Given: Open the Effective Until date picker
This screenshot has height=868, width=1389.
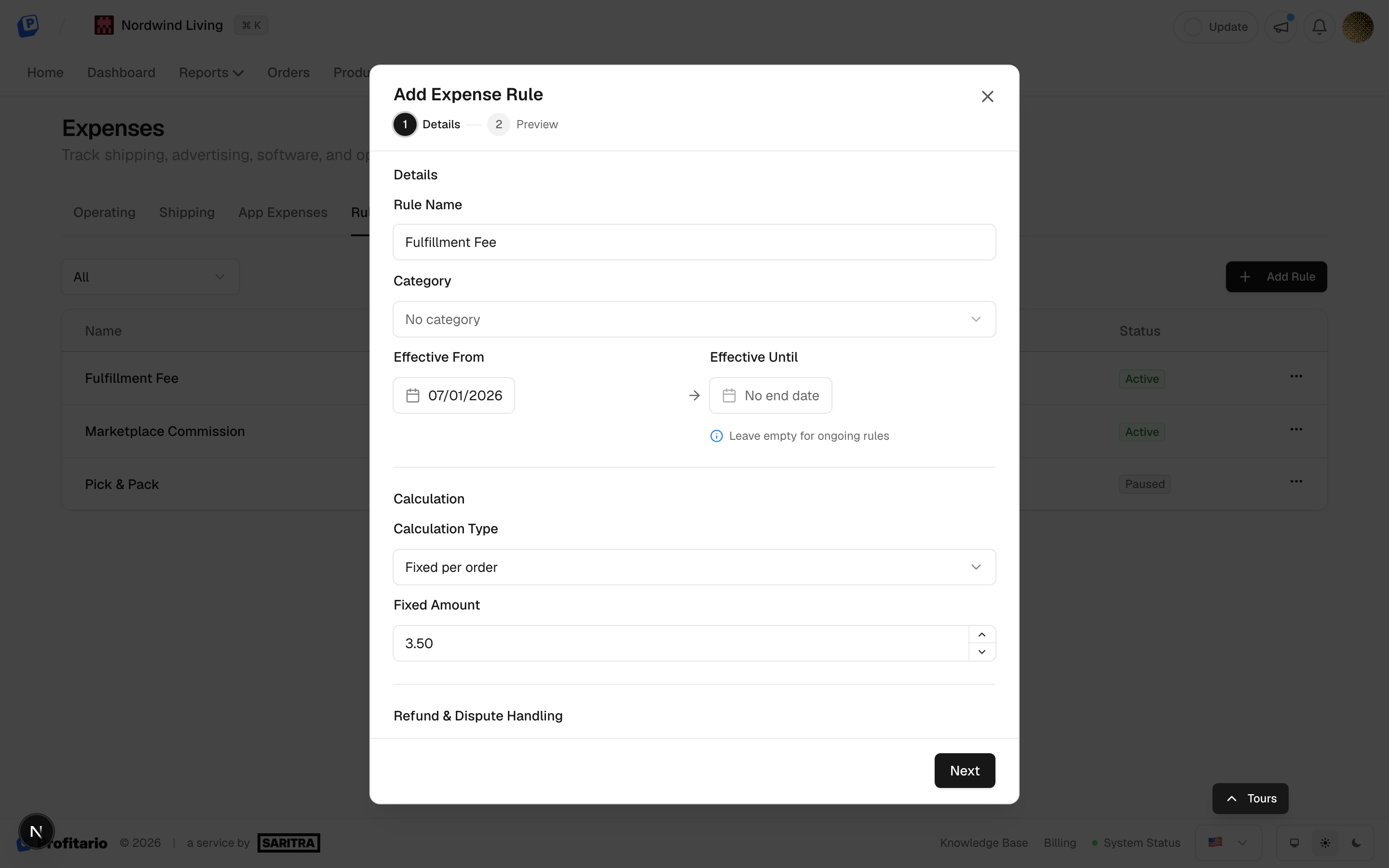Looking at the screenshot, I should point(770,395).
